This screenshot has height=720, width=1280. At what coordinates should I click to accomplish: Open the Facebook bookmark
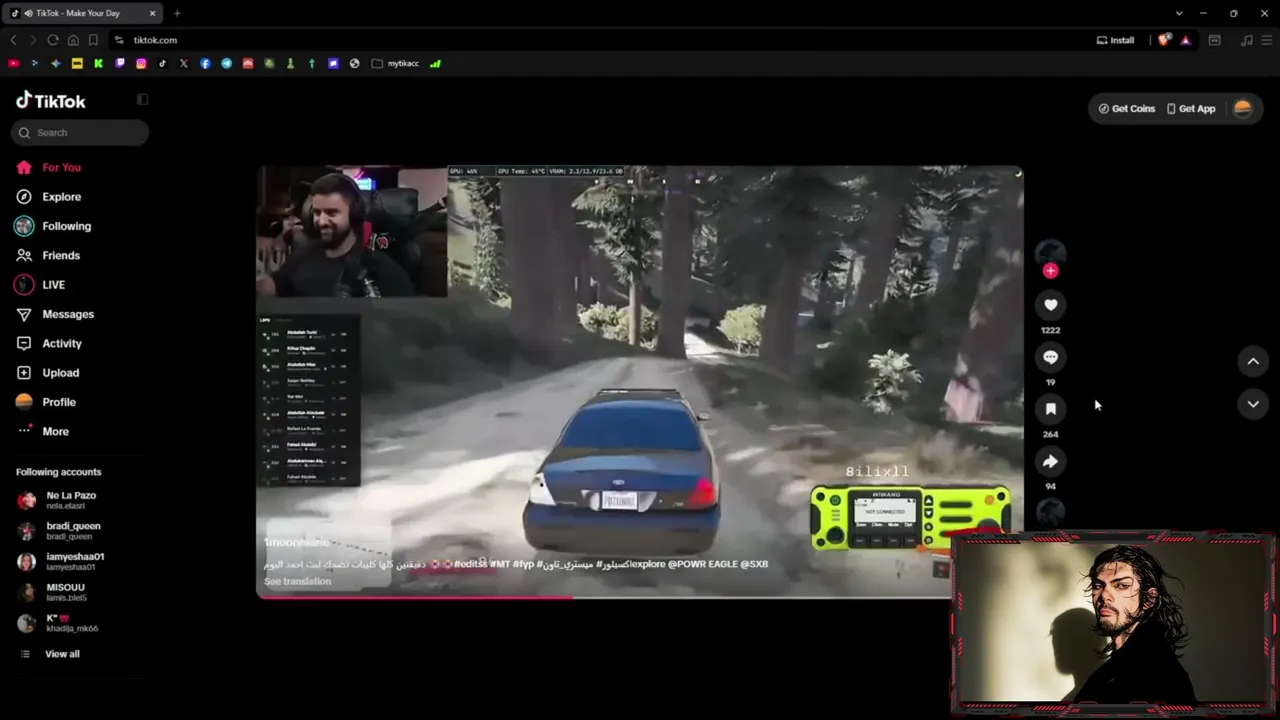pyautogui.click(x=205, y=63)
